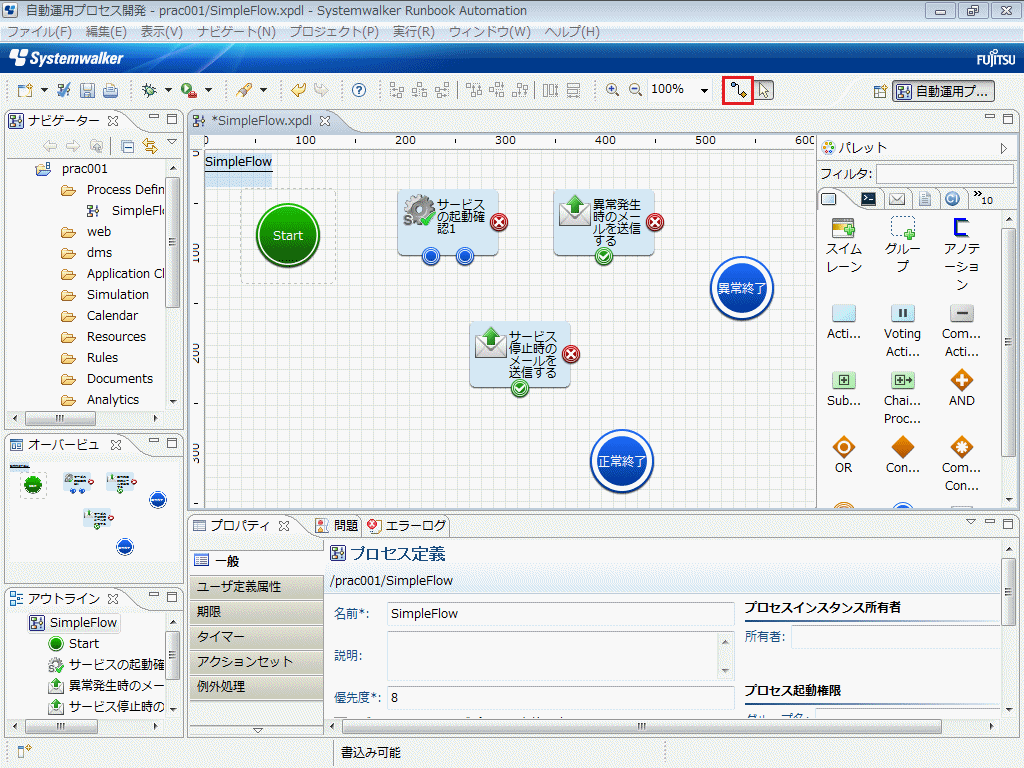Open the New wizard dropdown arrow
1024x768 pixels.
[x=44, y=90]
